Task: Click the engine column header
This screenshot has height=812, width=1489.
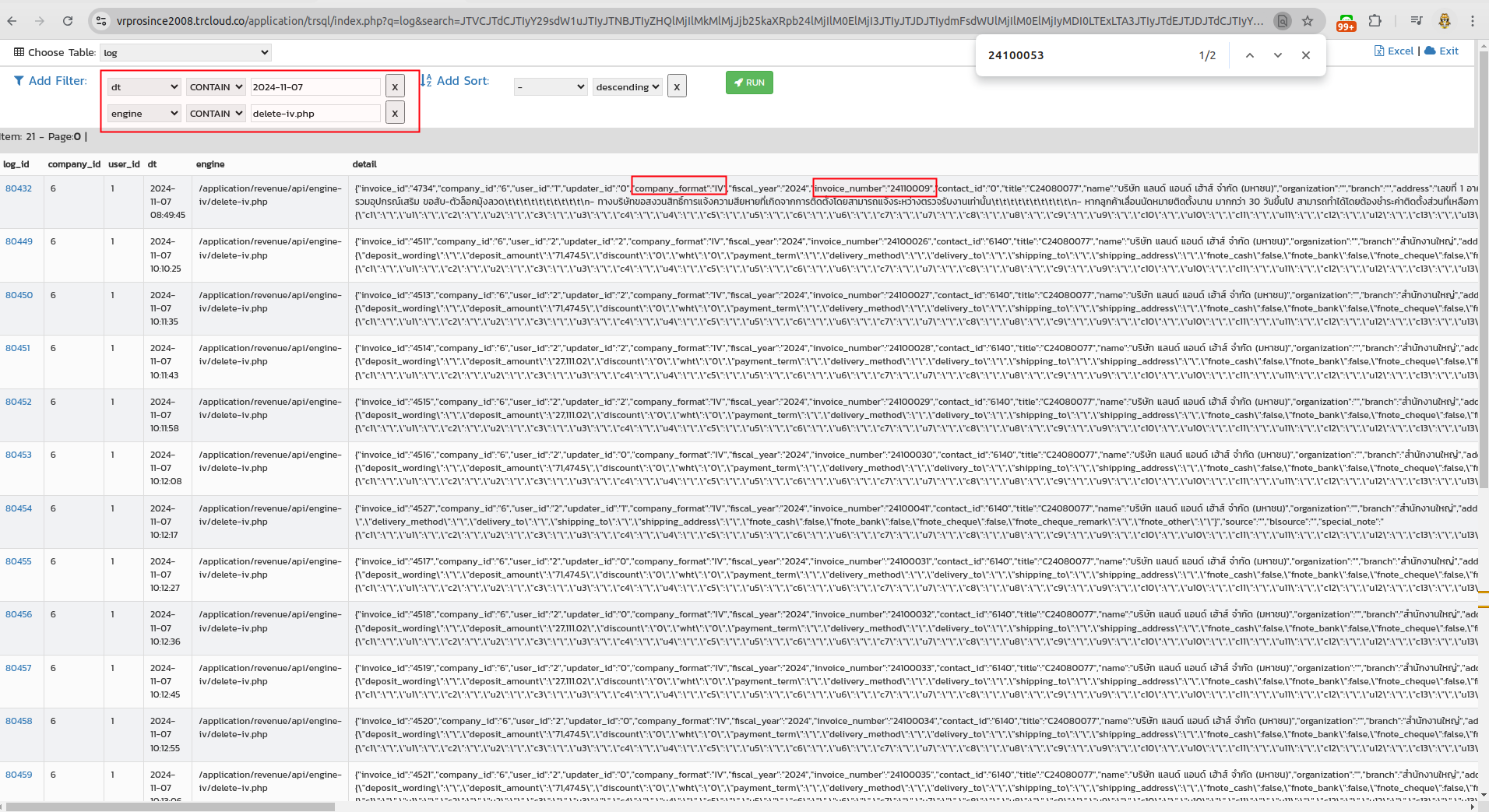Action: (210, 164)
